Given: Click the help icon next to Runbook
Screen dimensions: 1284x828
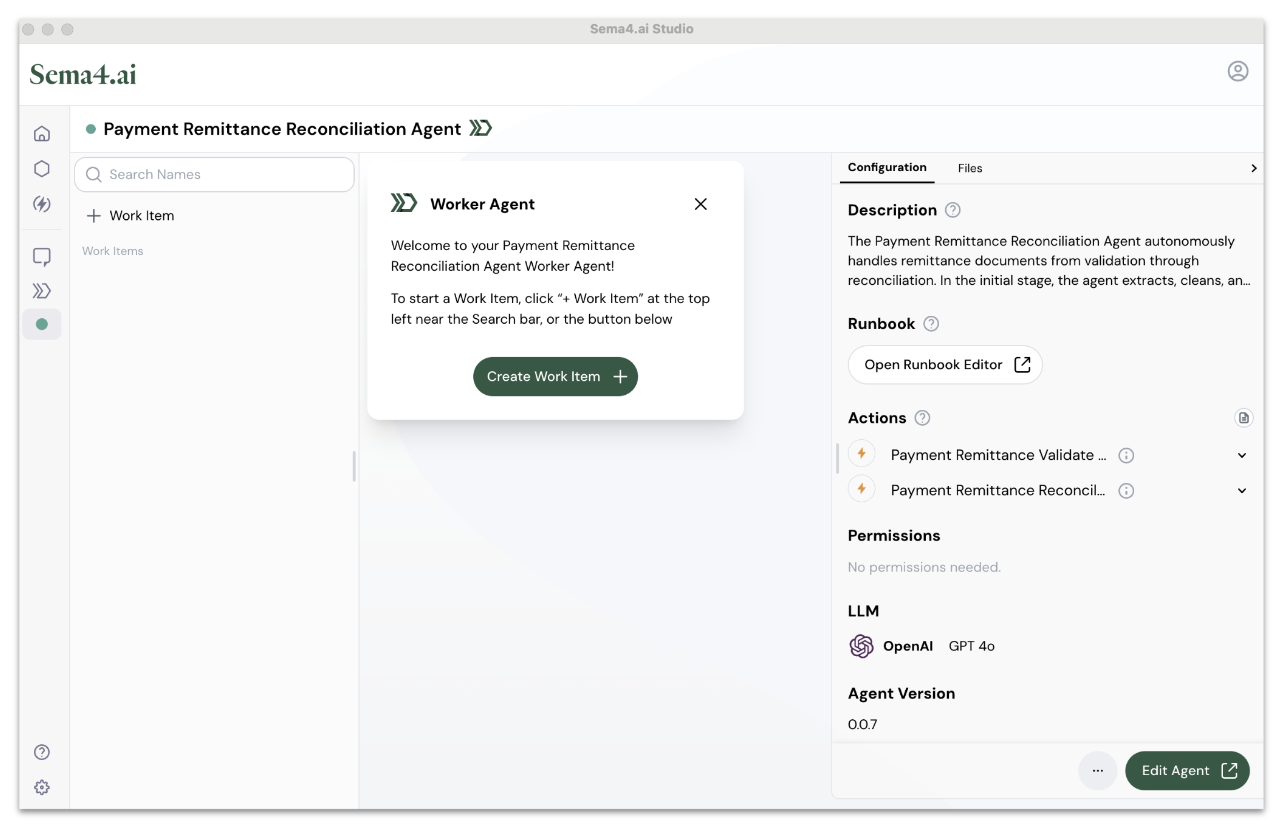Looking at the screenshot, I should [x=931, y=324].
